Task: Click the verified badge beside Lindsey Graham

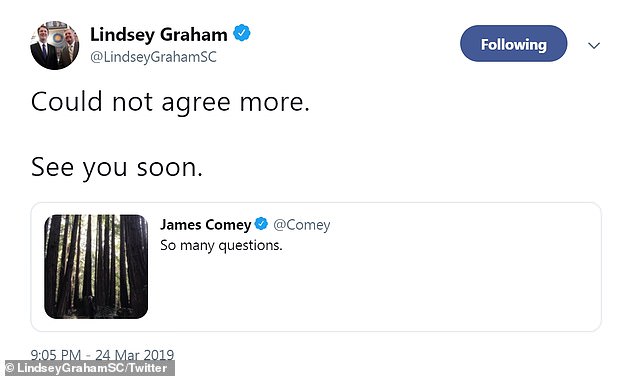Action: click(242, 33)
